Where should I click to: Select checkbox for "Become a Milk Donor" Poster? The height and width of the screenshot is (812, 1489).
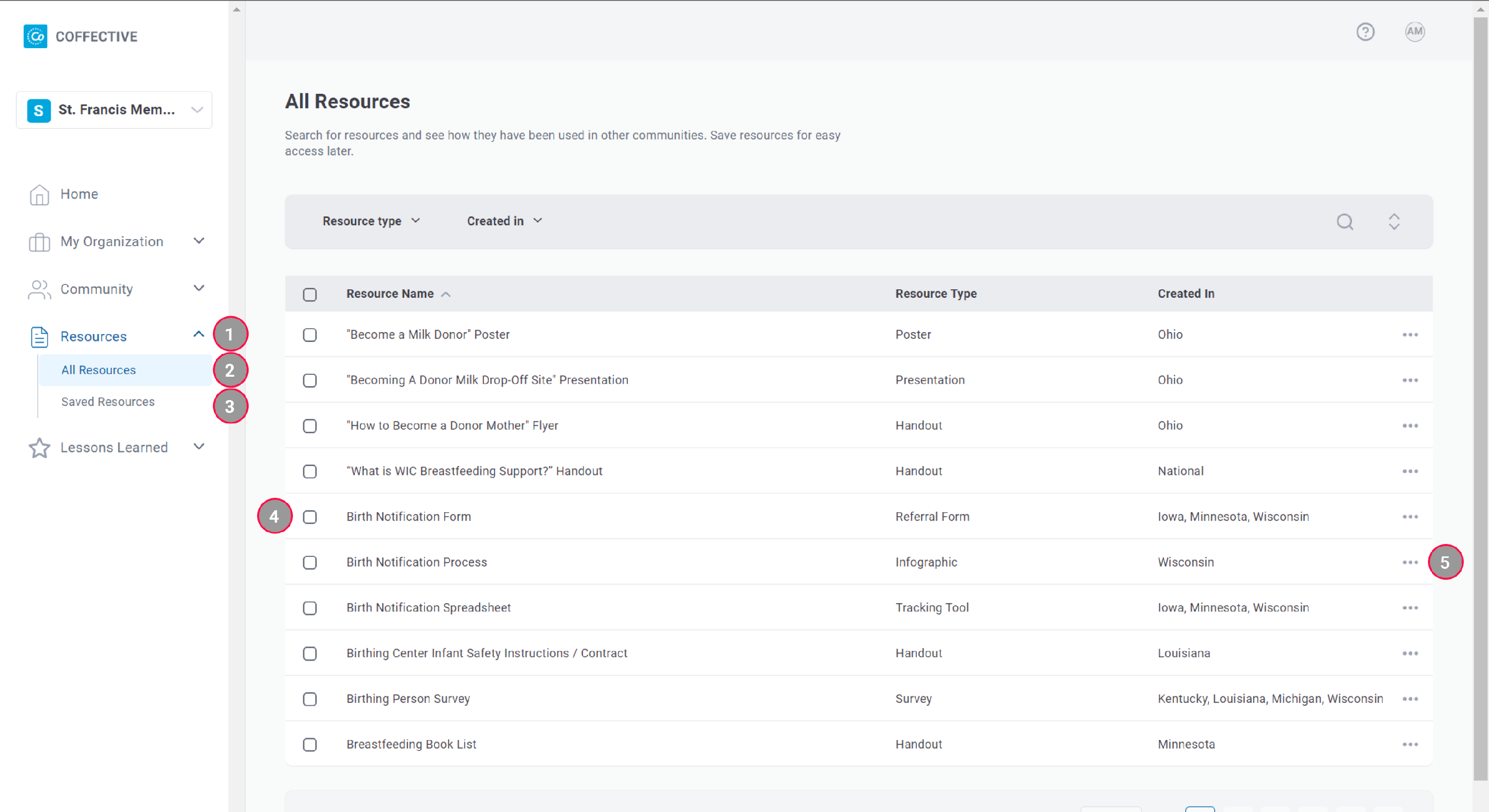click(x=310, y=335)
